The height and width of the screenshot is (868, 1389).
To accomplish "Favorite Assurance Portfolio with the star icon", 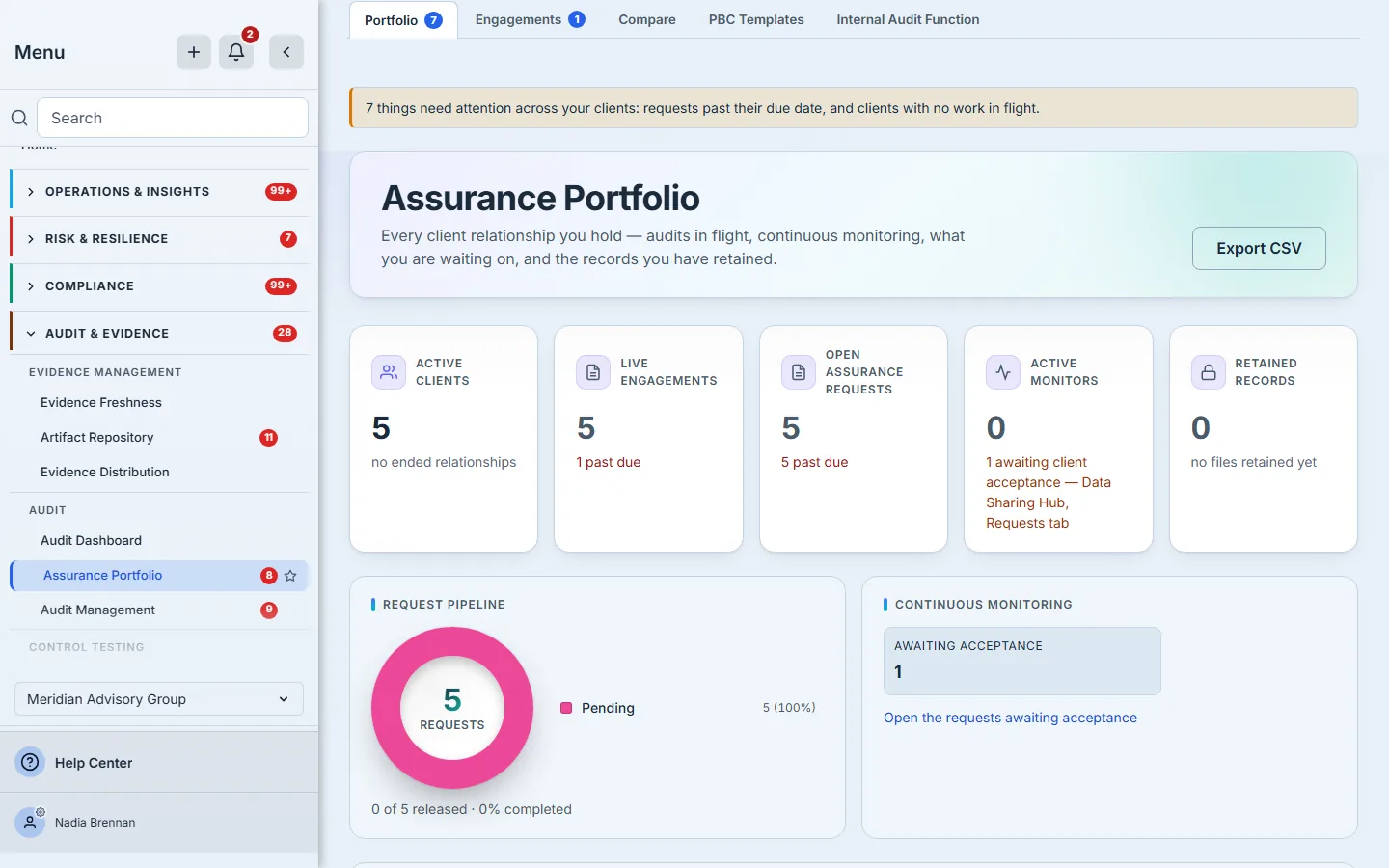I will [290, 576].
